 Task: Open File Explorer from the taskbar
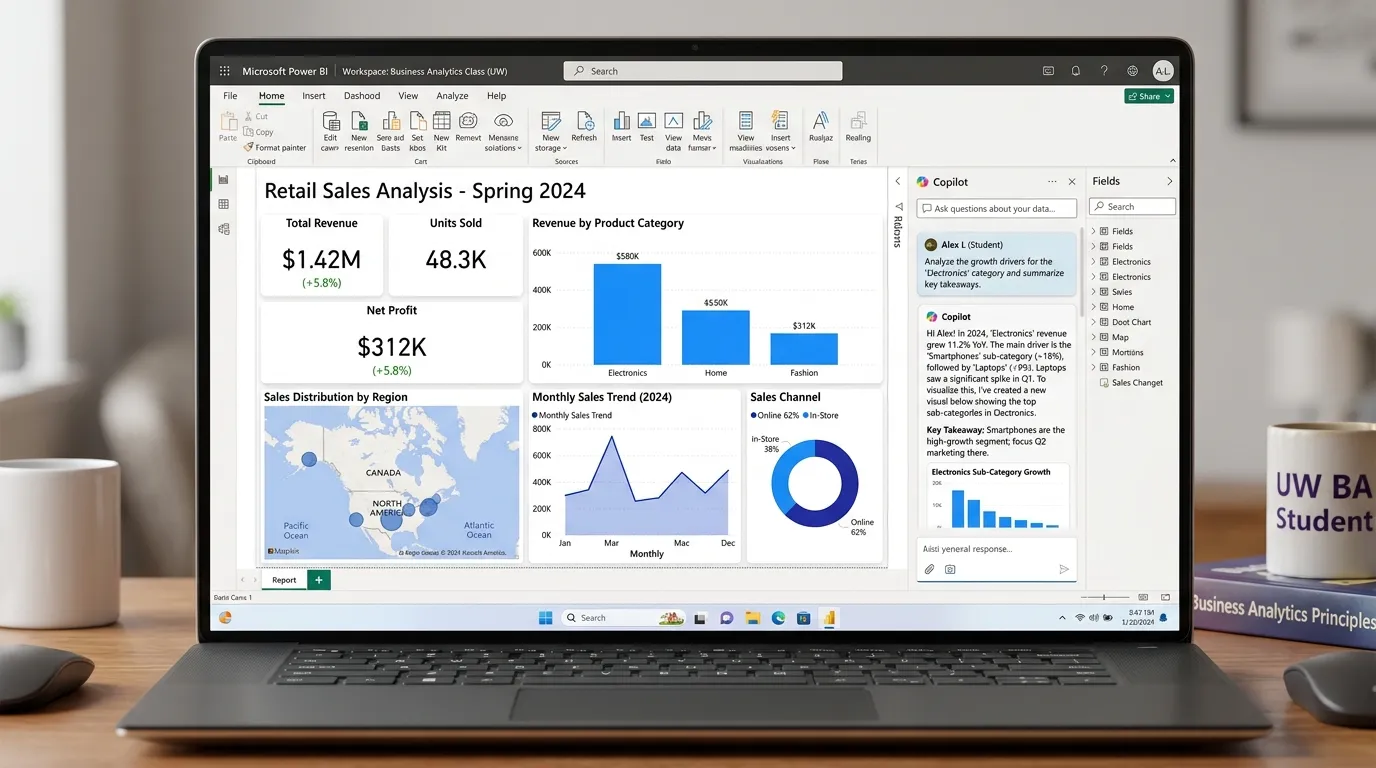(752, 618)
